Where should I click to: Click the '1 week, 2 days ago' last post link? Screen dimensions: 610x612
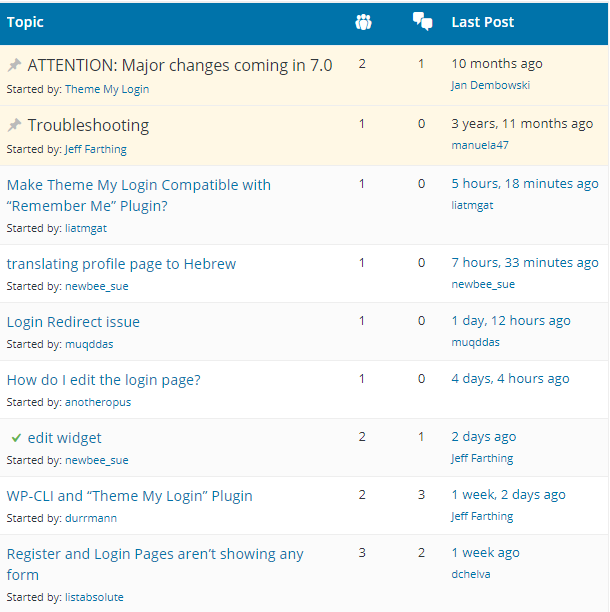(508, 495)
